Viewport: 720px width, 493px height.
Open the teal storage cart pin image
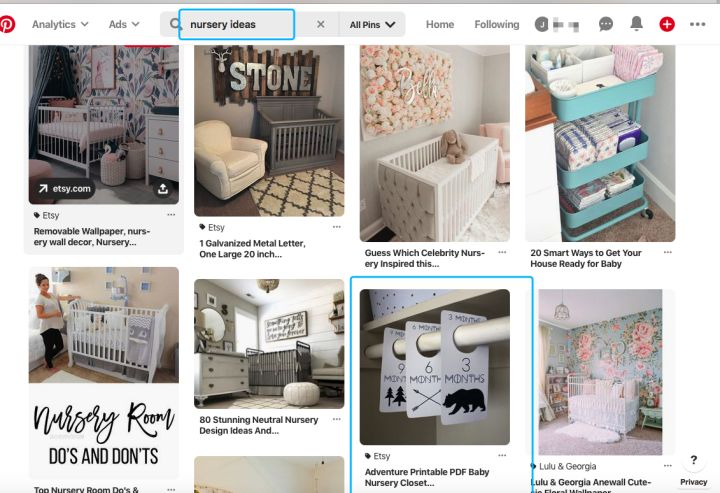(x=600, y=143)
